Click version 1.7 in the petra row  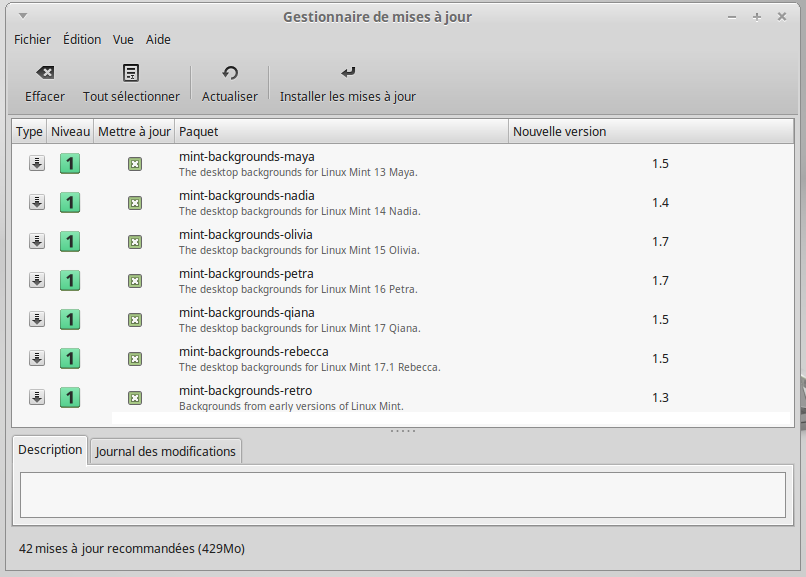tap(661, 281)
